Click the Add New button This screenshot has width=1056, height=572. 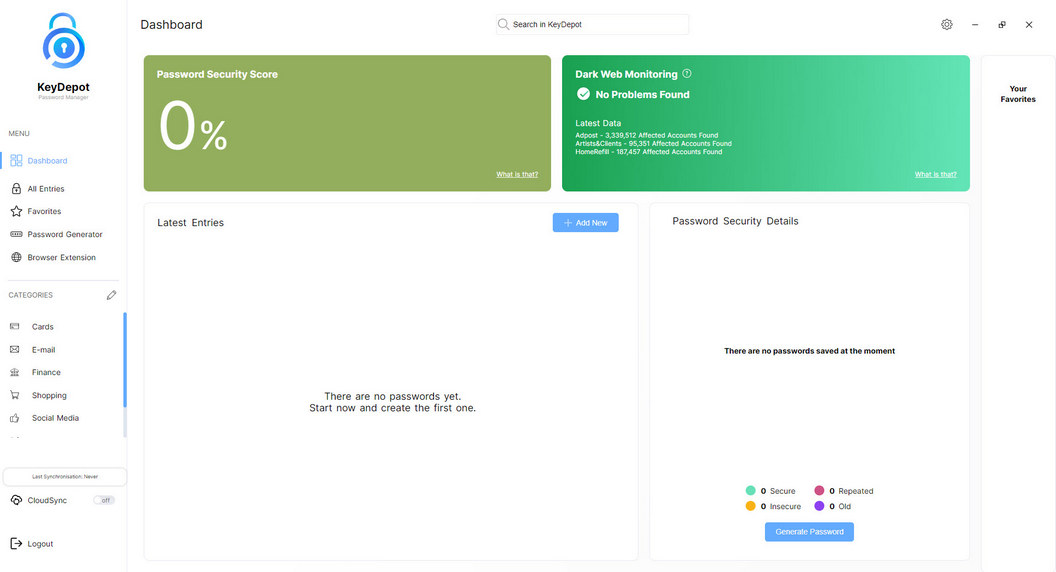click(x=585, y=222)
